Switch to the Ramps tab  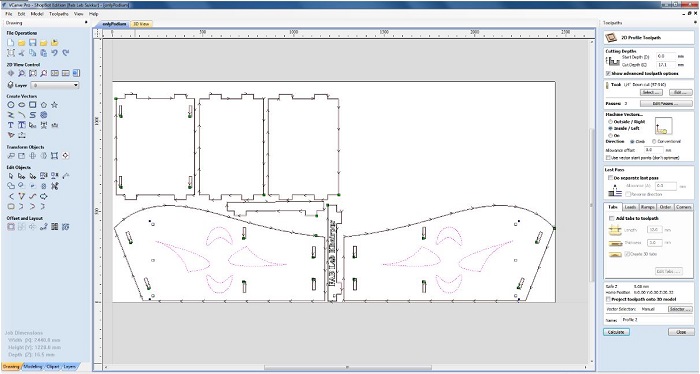pos(647,207)
